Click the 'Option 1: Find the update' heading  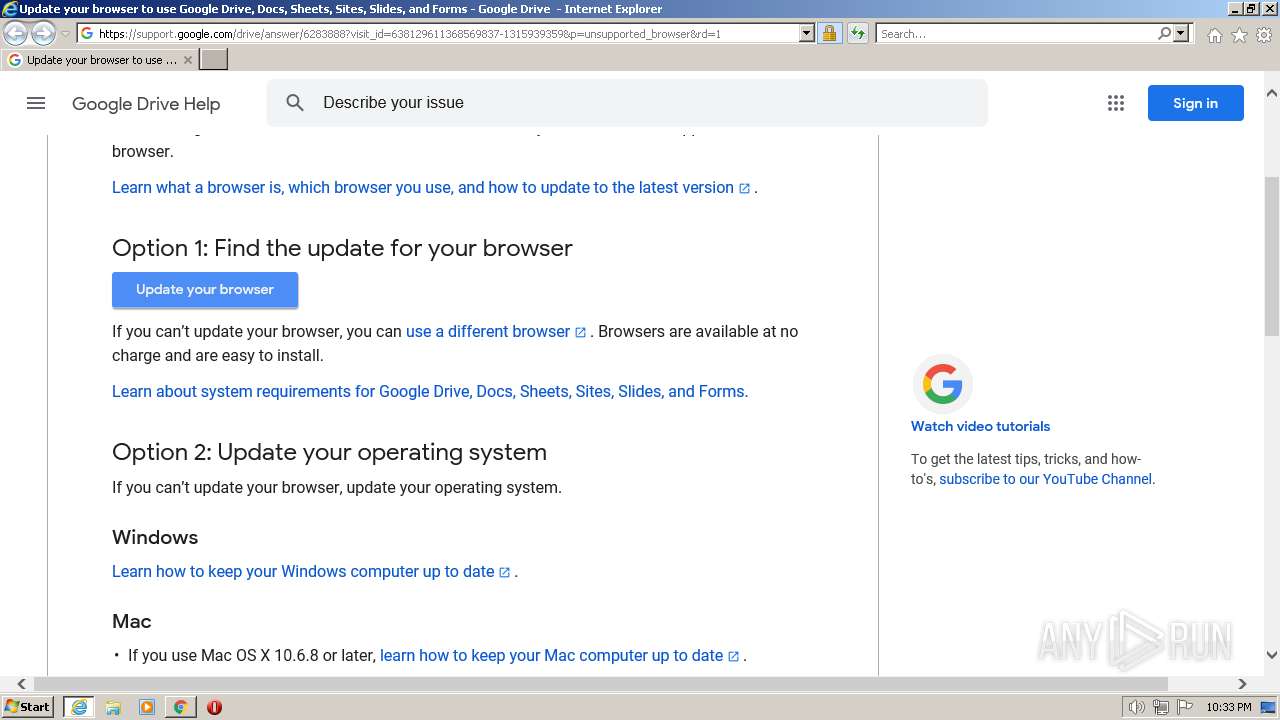point(342,248)
